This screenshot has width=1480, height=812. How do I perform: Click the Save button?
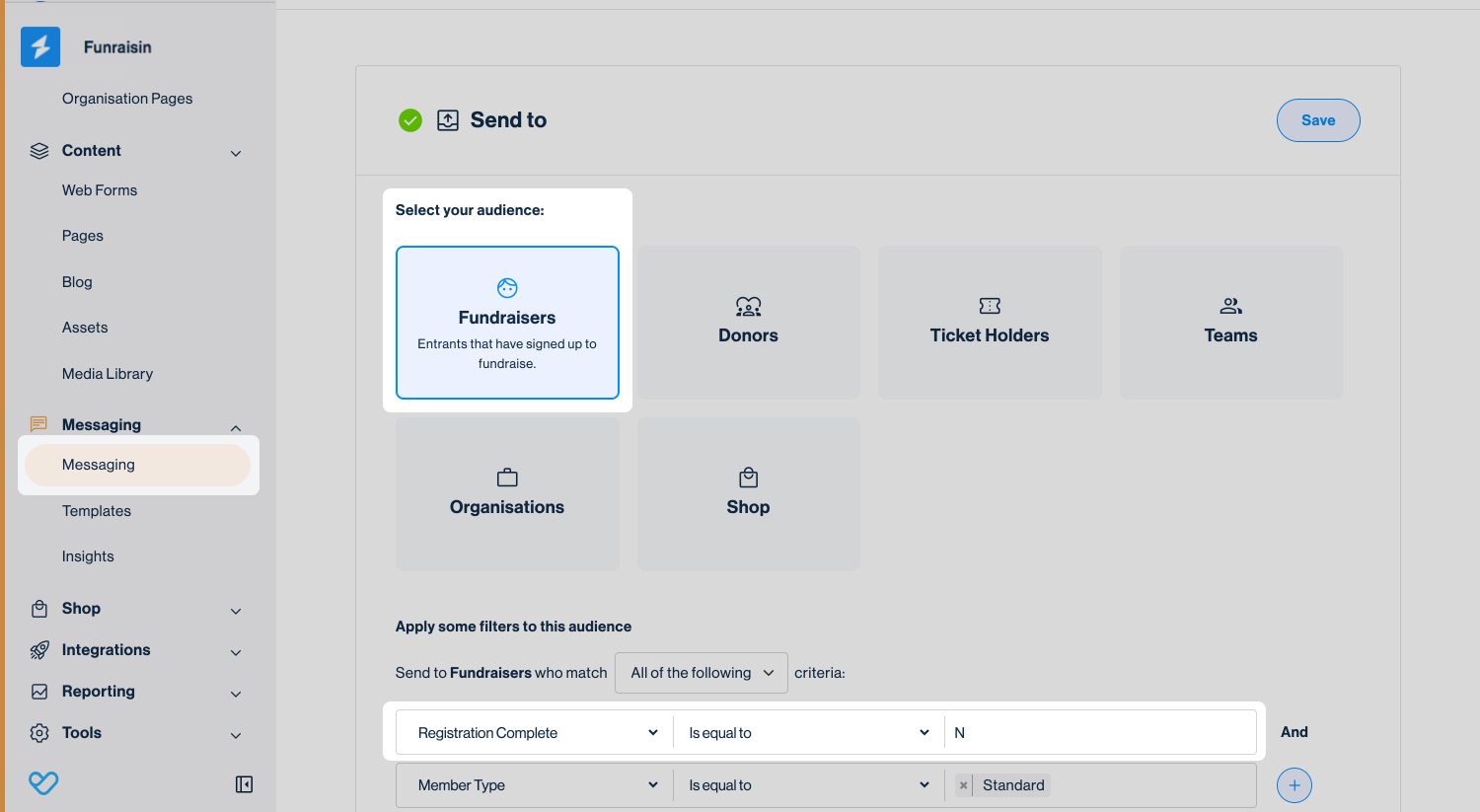[1318, 120]
